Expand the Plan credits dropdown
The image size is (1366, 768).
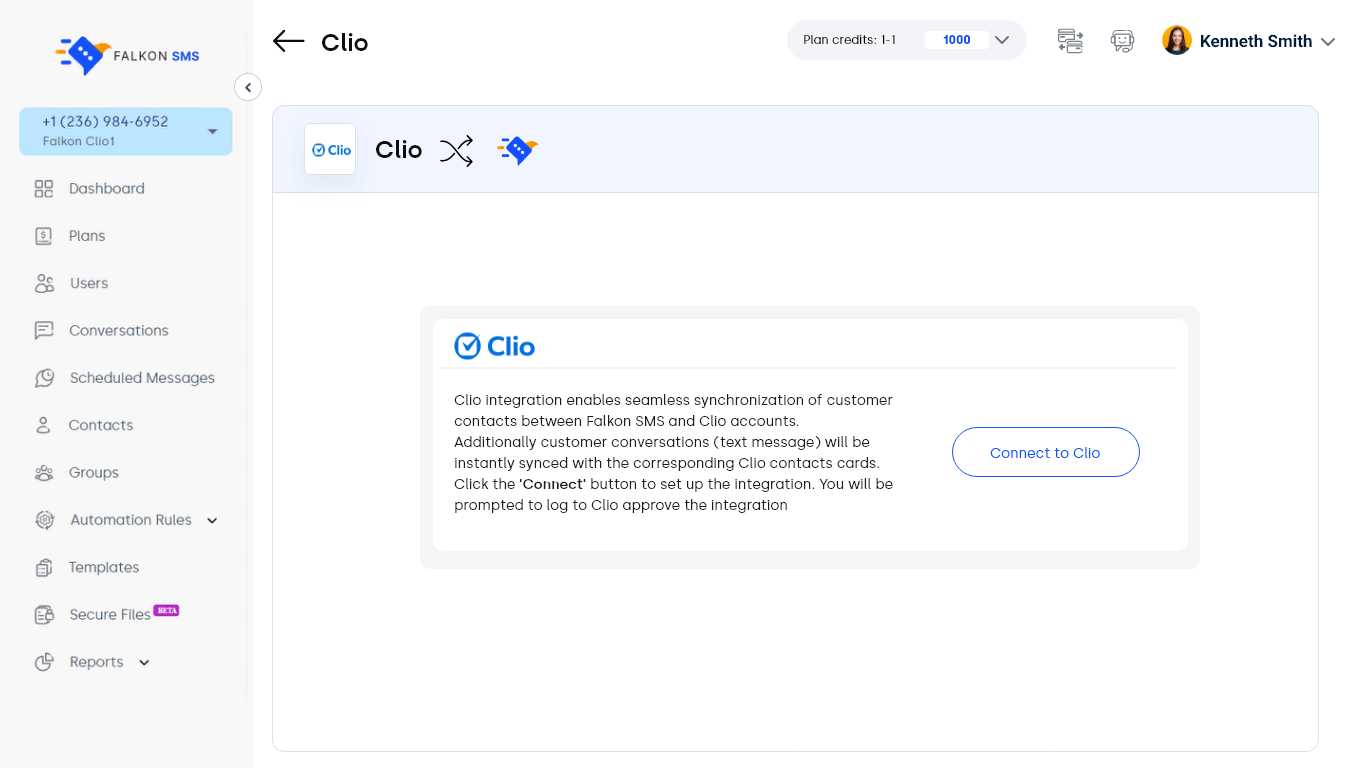click(1002, 40)
